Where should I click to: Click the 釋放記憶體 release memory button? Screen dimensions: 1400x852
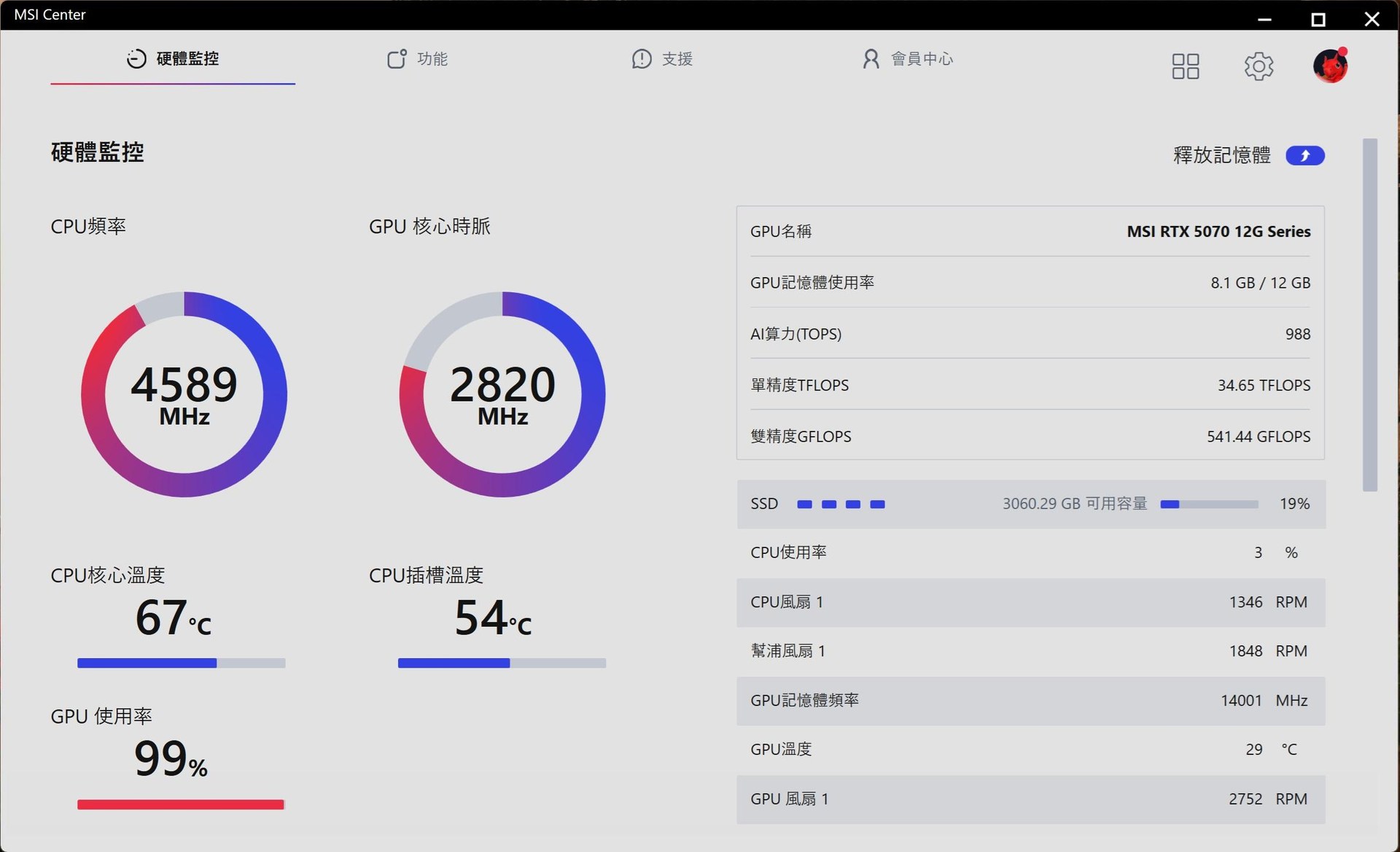[1304, 155]
